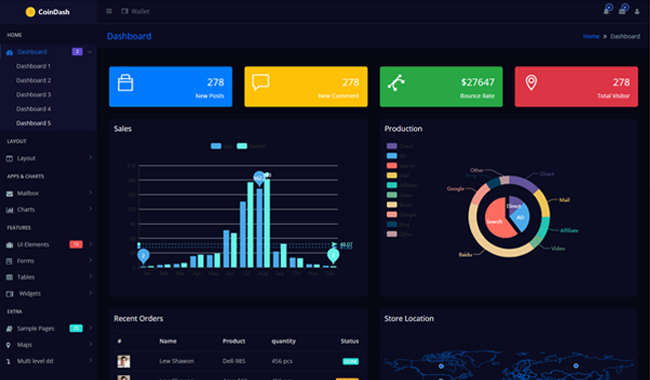Click Lew Shawon's avatar thumbnail
Screen dimensions: 650x380
124,361
